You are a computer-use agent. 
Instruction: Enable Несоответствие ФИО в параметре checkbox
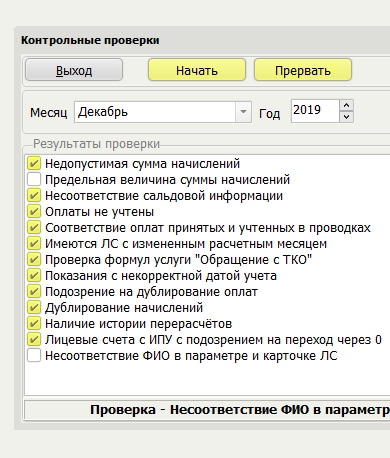34,355
